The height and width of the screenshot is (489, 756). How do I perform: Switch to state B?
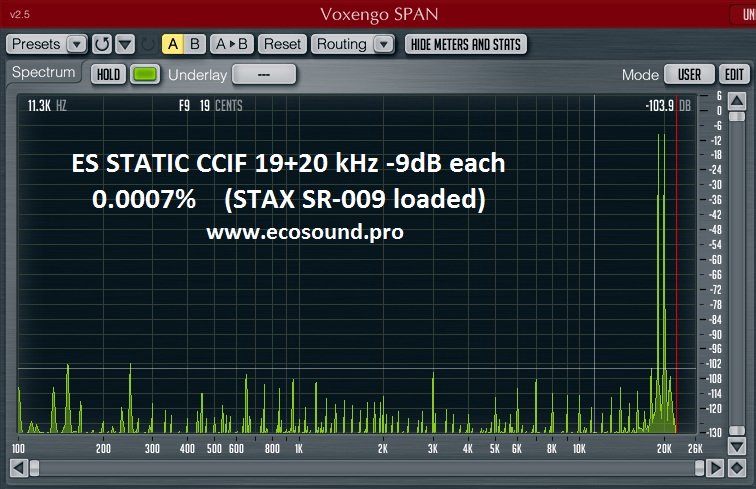click(x=195, y=44)
